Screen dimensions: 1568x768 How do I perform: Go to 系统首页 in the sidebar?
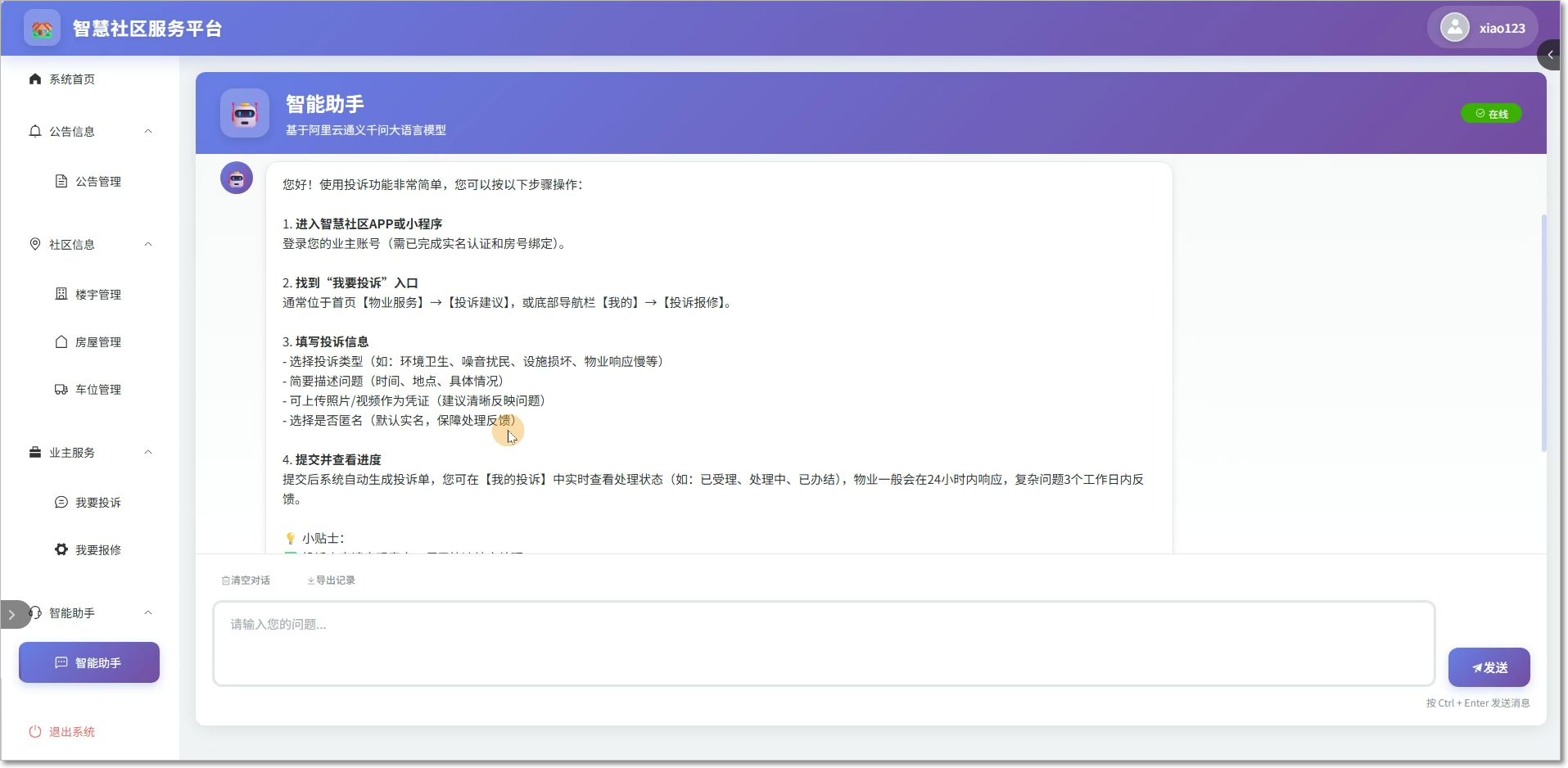tap(90, 79)
